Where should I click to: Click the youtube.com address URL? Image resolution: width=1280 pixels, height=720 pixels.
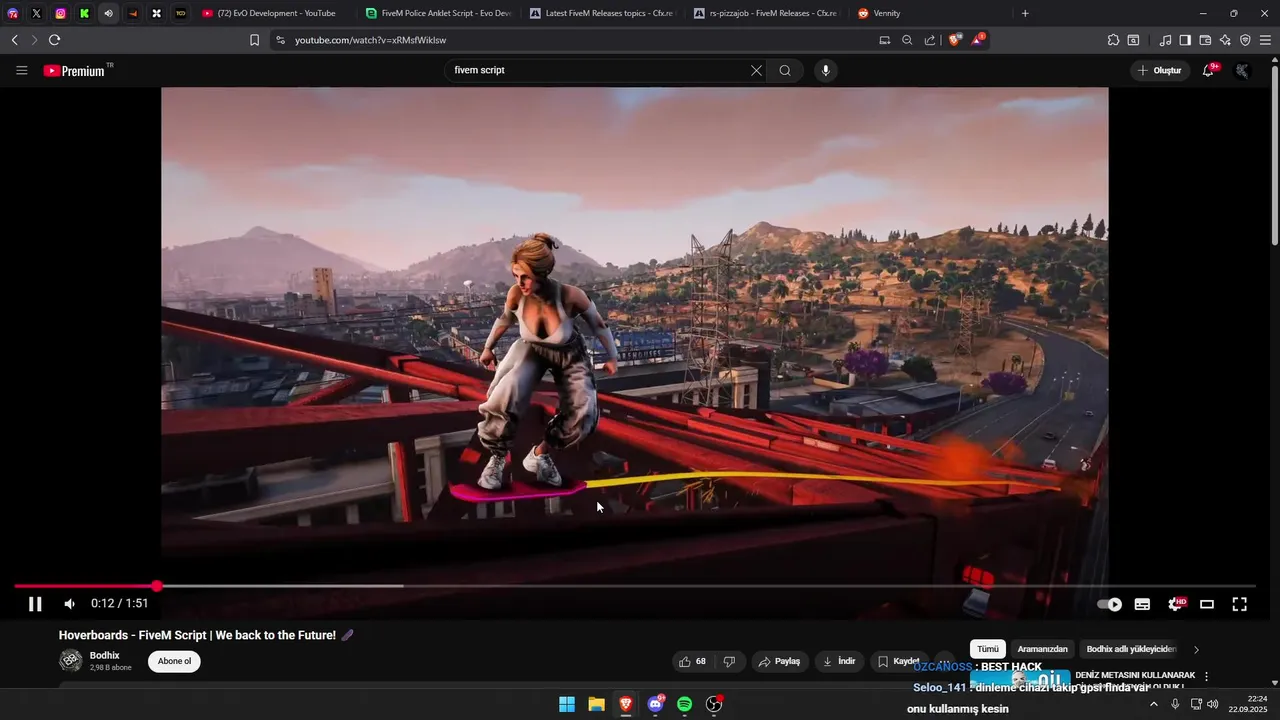(x=370, y=40)
